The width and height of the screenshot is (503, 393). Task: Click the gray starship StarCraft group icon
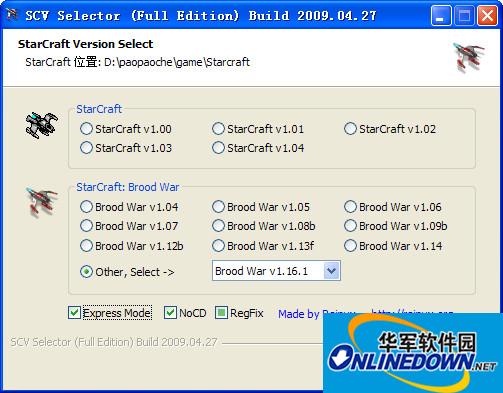tap(42, 125)
